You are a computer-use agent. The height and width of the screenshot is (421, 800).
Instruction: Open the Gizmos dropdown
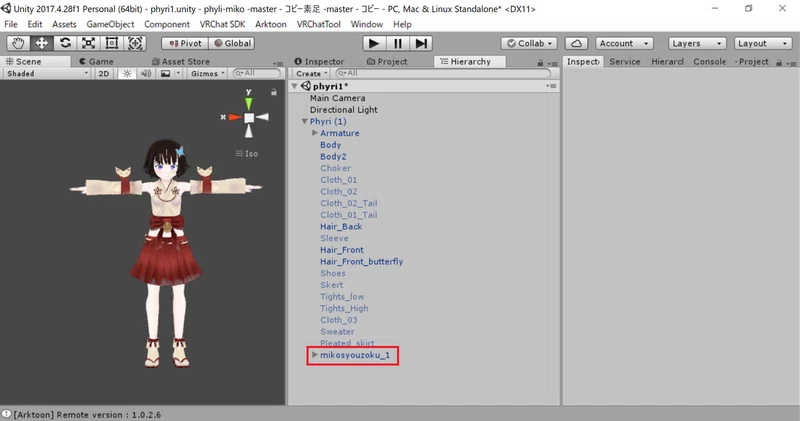click(208, 73)
